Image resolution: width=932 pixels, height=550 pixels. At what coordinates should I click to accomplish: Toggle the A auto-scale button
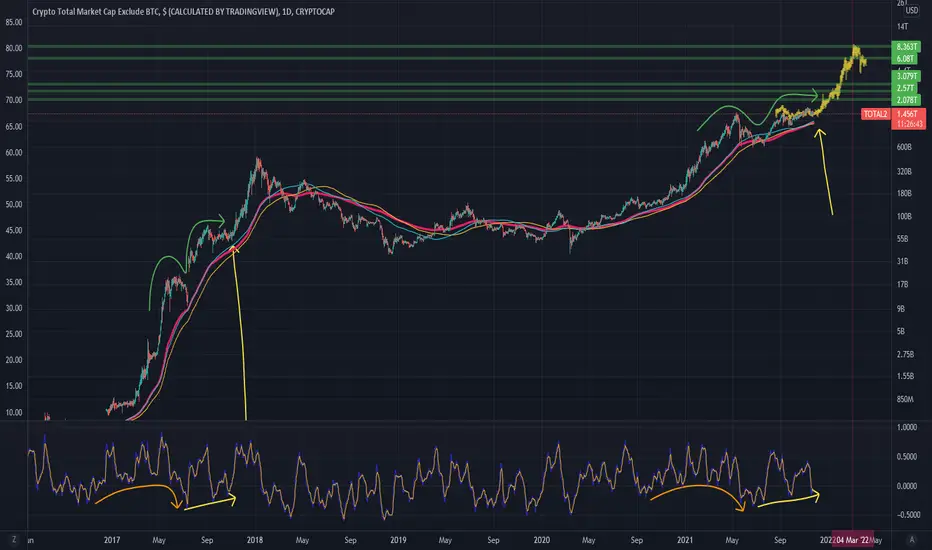912,539
